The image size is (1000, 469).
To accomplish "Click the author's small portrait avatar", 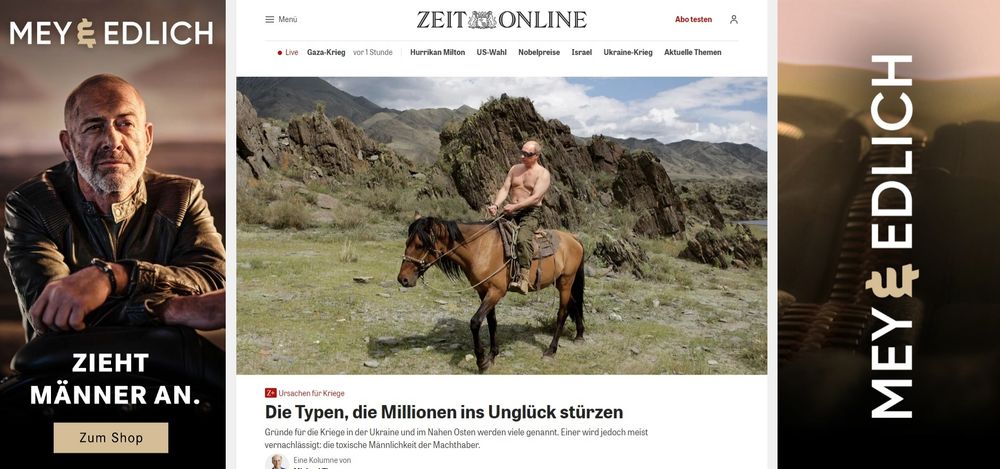I will (276, 462).
